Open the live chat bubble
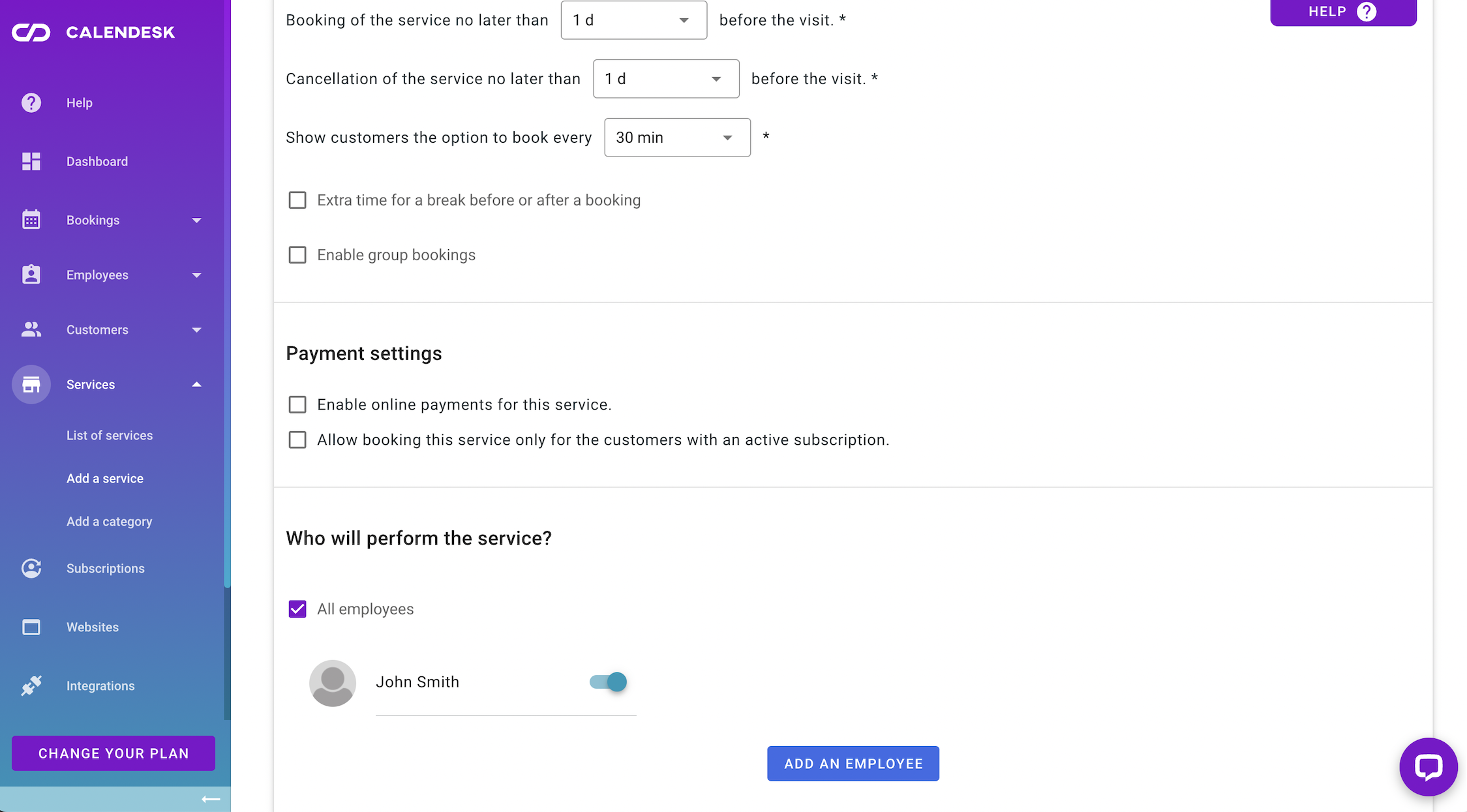The image size is (1467, 812). pos(1428,766)
